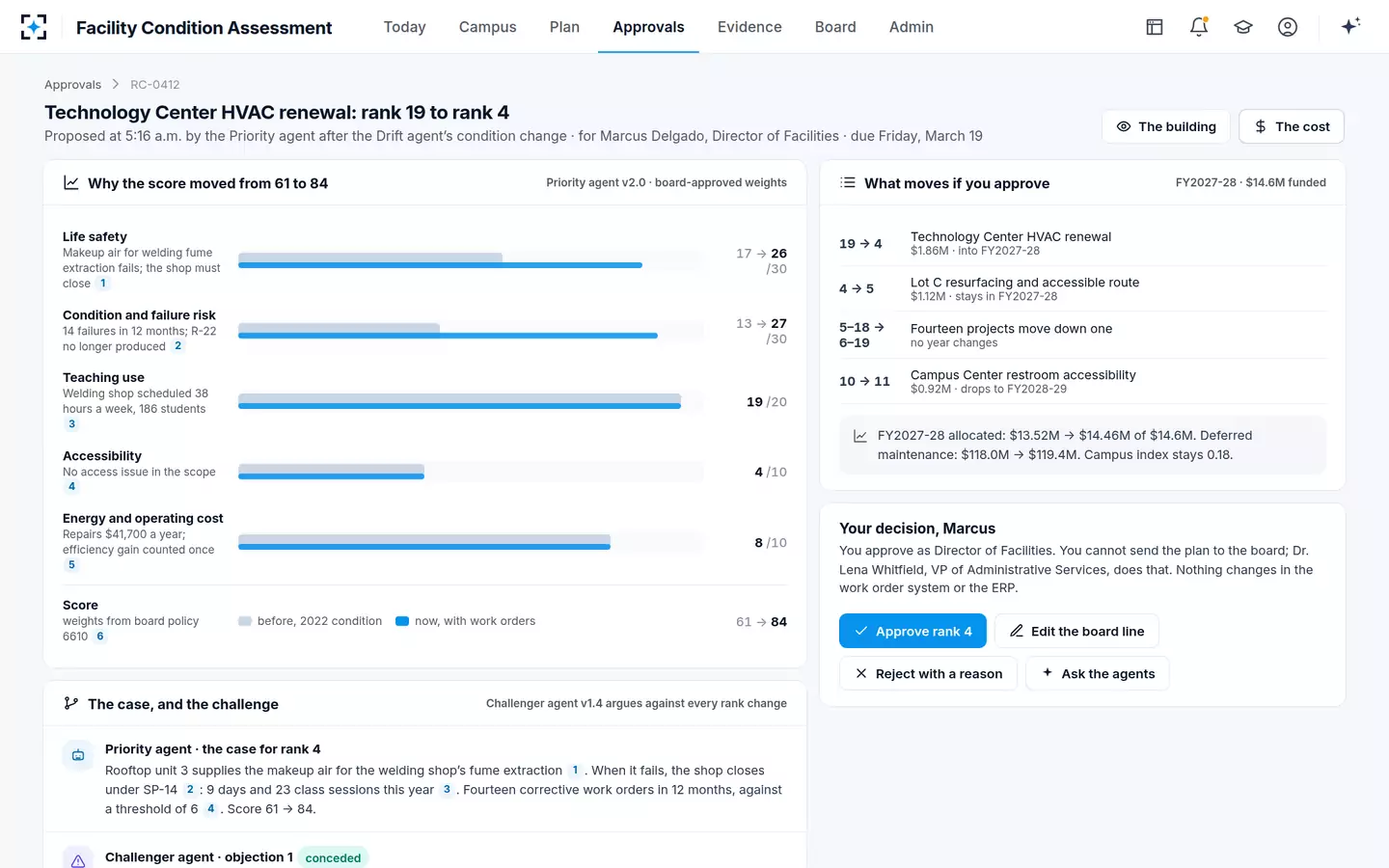
Task: Click Ask the agents
Action: click(1098, 673)
